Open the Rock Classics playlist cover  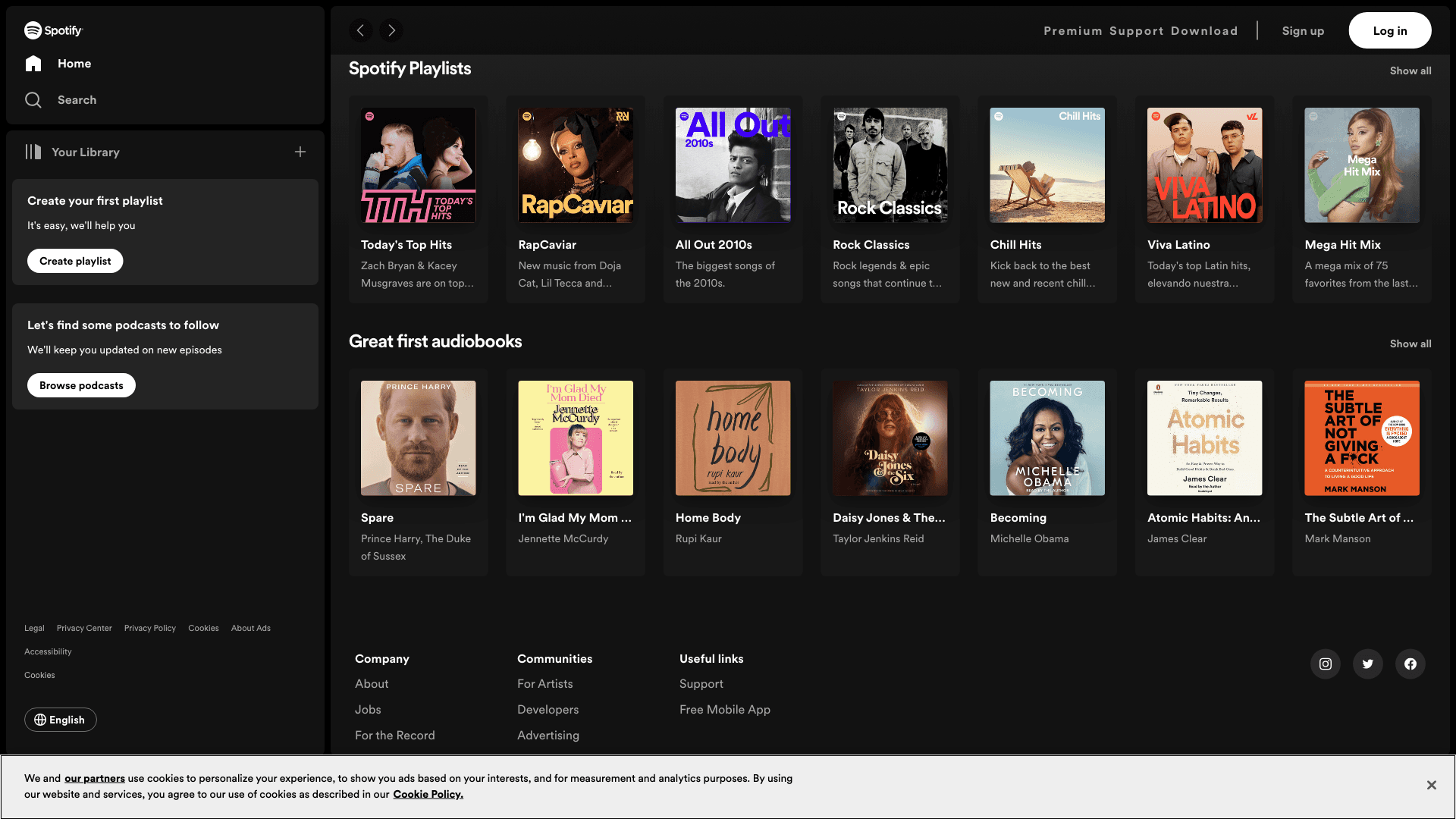tap(890, 165)
